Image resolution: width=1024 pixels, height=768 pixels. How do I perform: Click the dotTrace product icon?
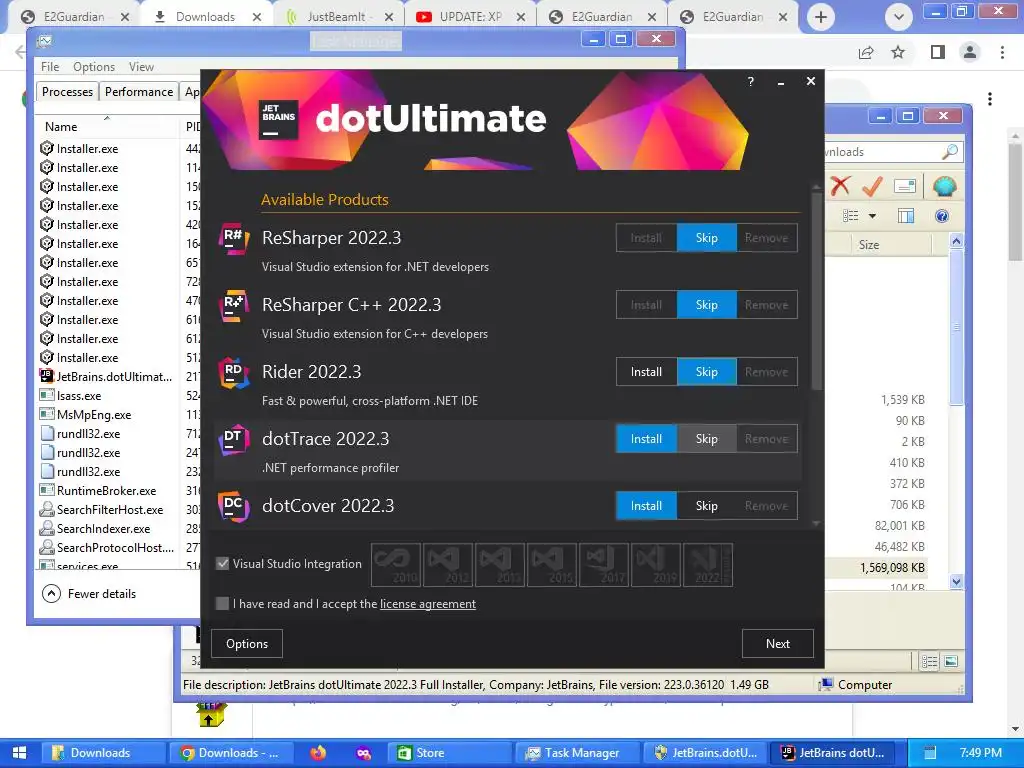pos(233,440)
